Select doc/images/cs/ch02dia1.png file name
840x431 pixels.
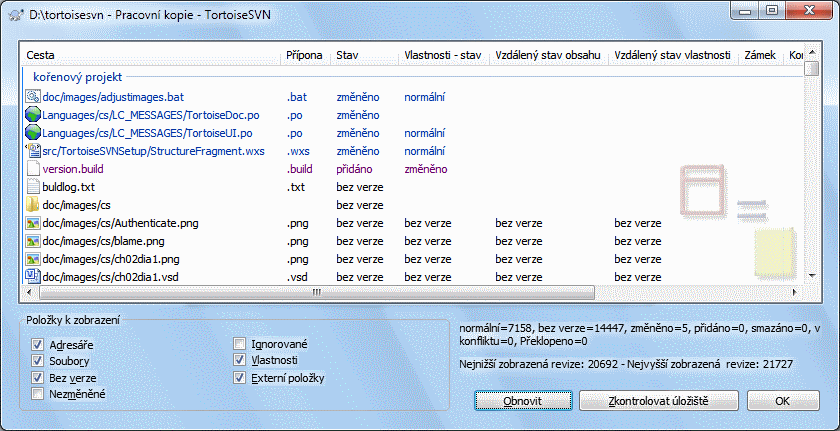coord(111,259)
